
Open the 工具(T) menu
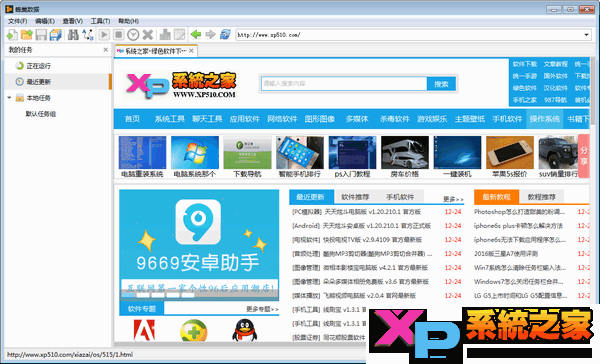[100, 21]
